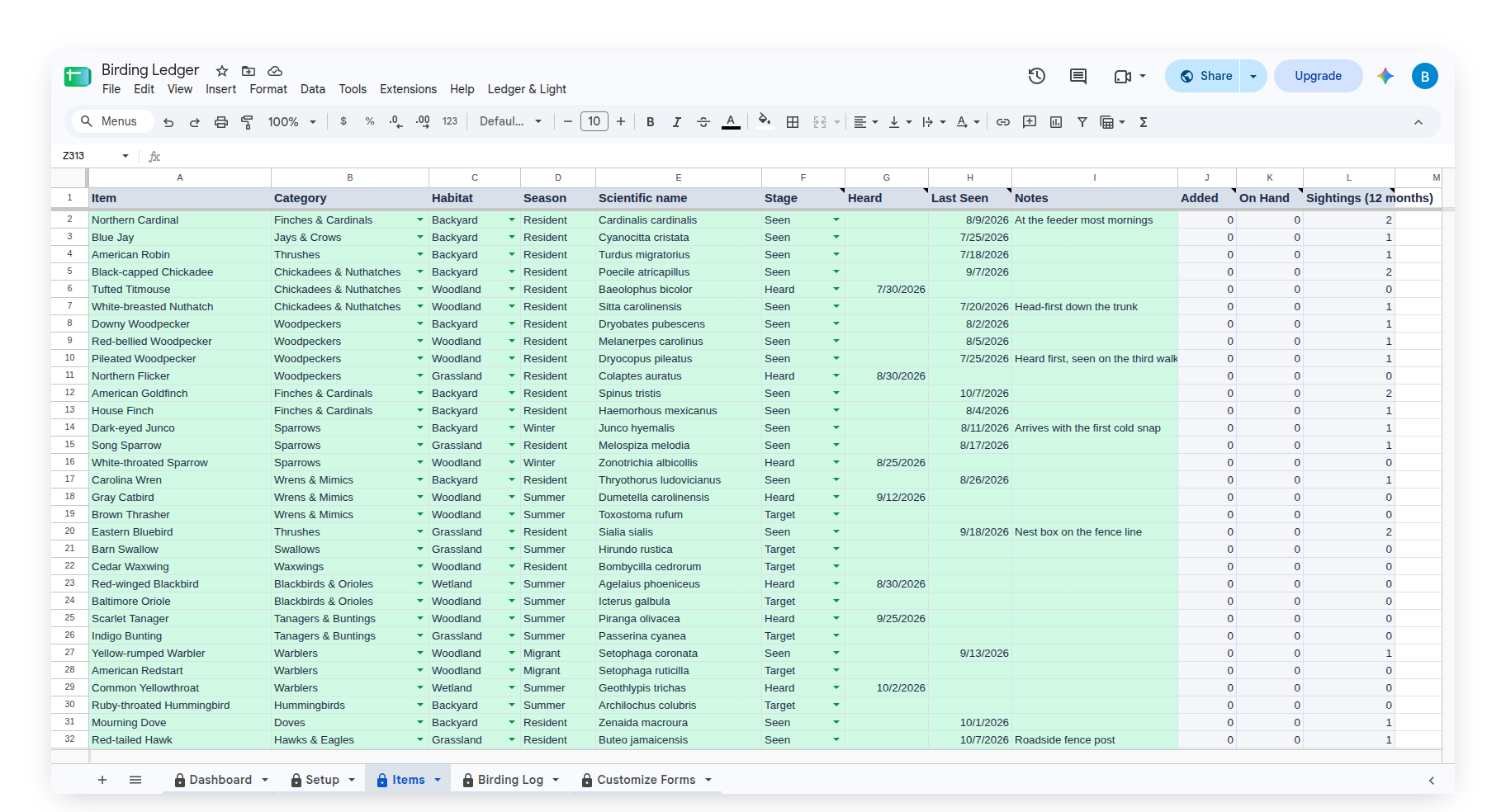Open the comments panel icon
1506x812 pixels.
coord(1078,76)
